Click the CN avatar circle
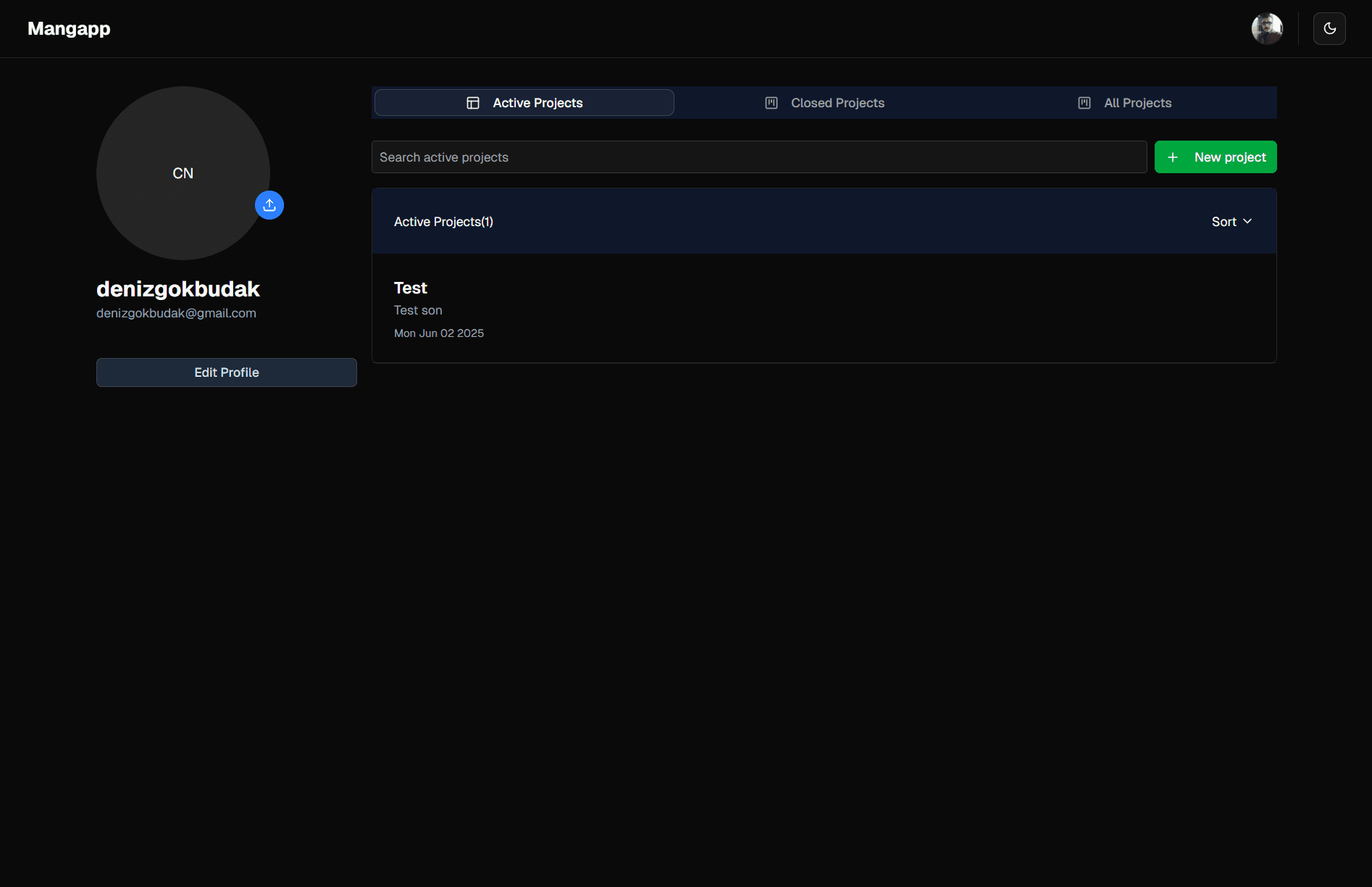Screen dimensions: 1372x887 (x=183, y=174)
